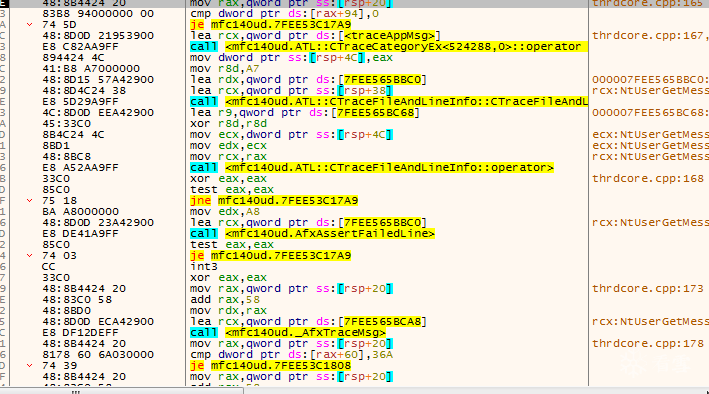
Task: Click the jump arrow beside bytes 75 18
Action: tap(29, 200)
